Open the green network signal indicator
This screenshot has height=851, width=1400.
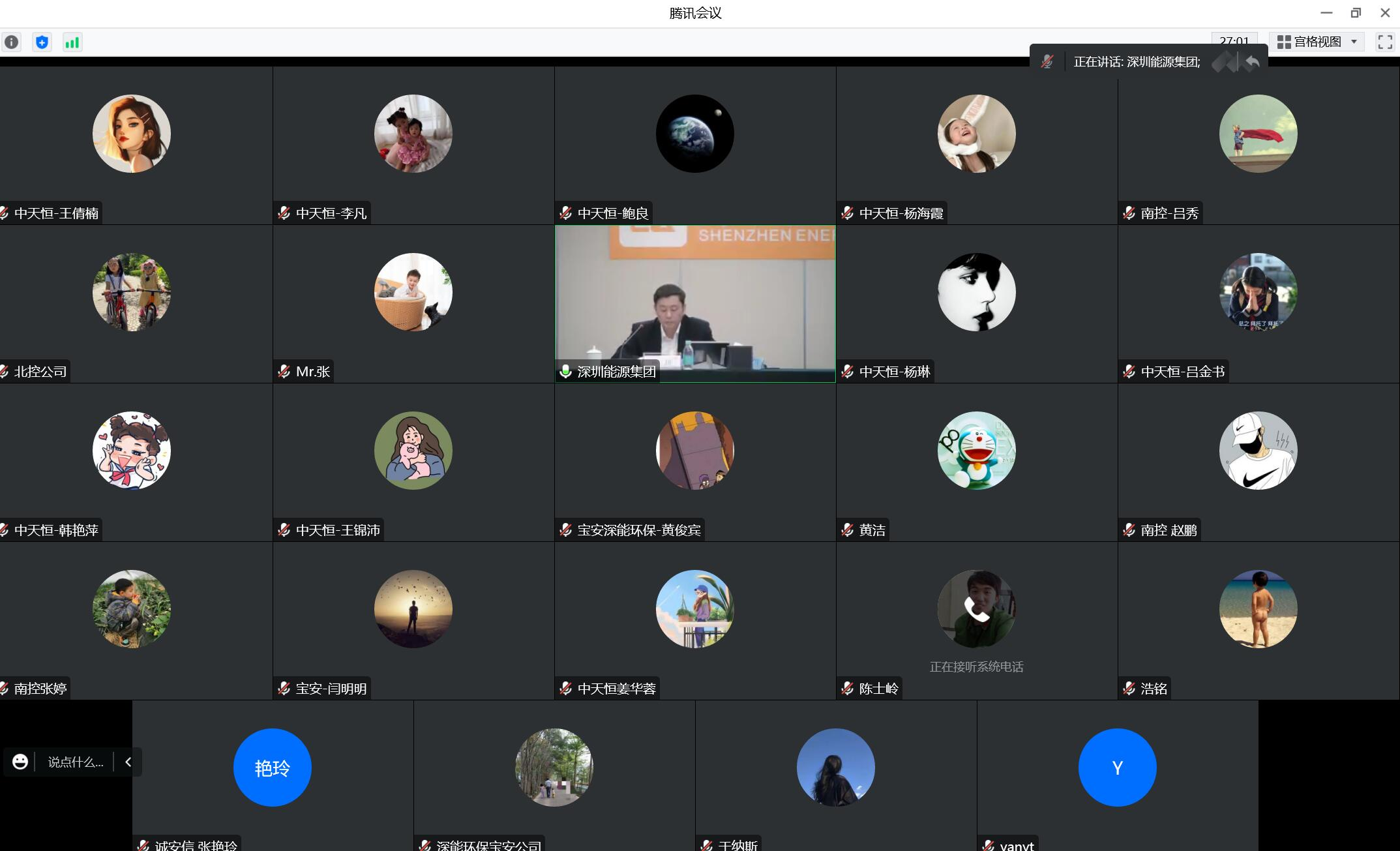tap(72, 42)
